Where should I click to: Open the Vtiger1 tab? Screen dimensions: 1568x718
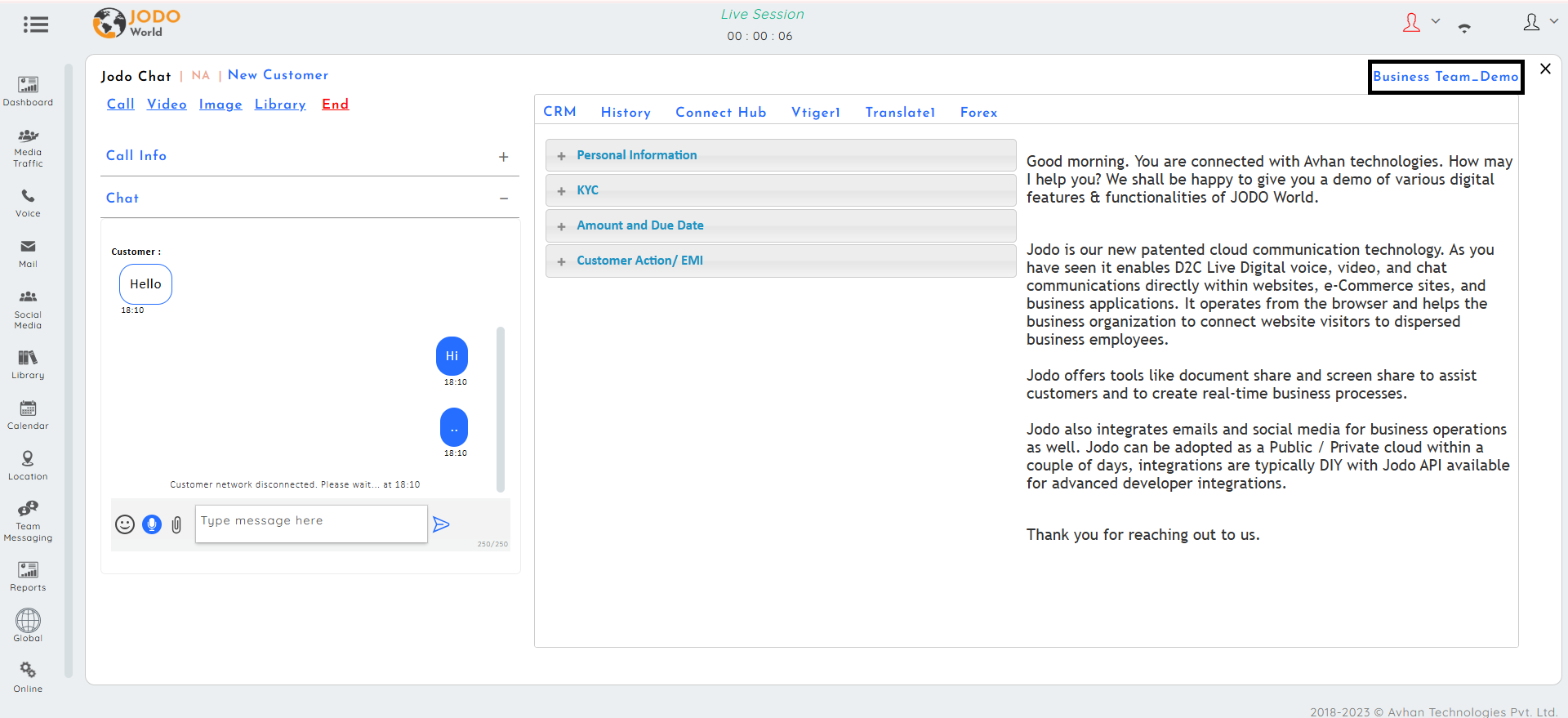click(x=816, y=113)
